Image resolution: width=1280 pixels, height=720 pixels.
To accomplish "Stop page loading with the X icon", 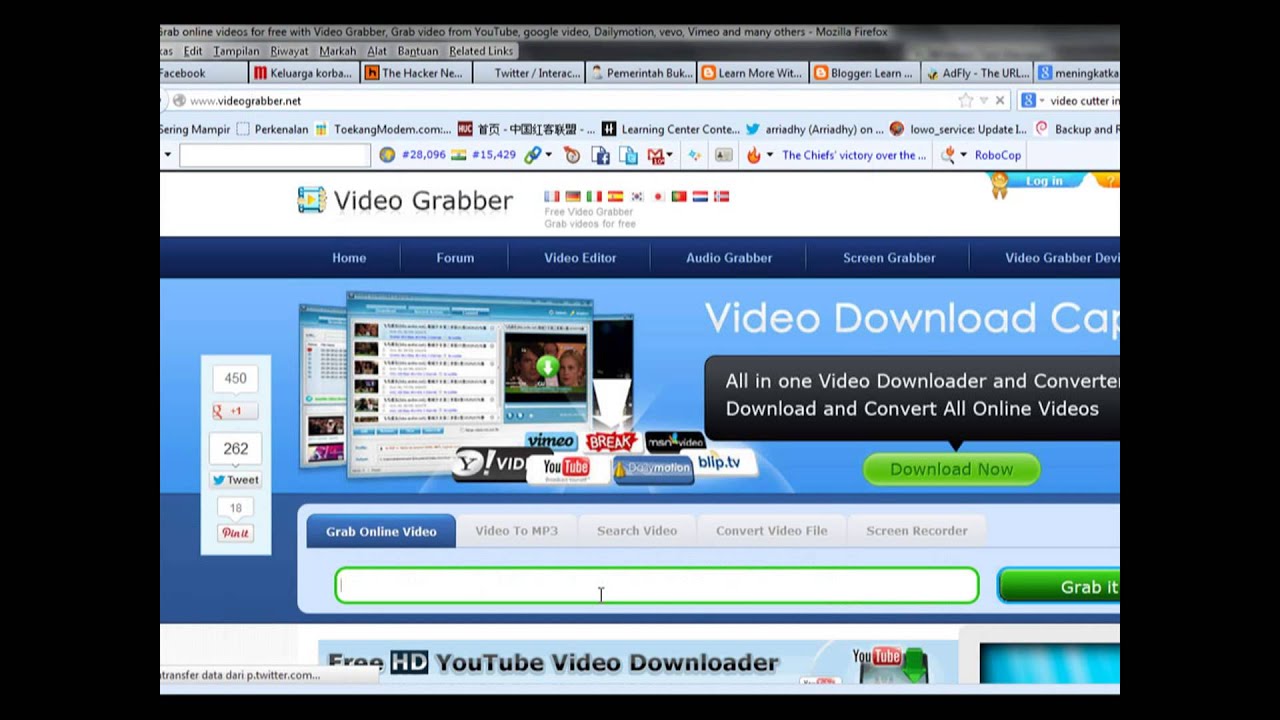I will [x=999, y=100].
